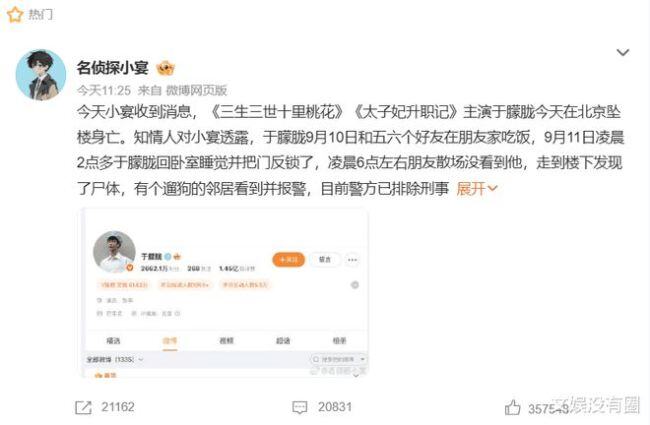Click the repost icon beside 21162
Screen dimensions: 650x425
pyautogui.click(x=83, y=407)
